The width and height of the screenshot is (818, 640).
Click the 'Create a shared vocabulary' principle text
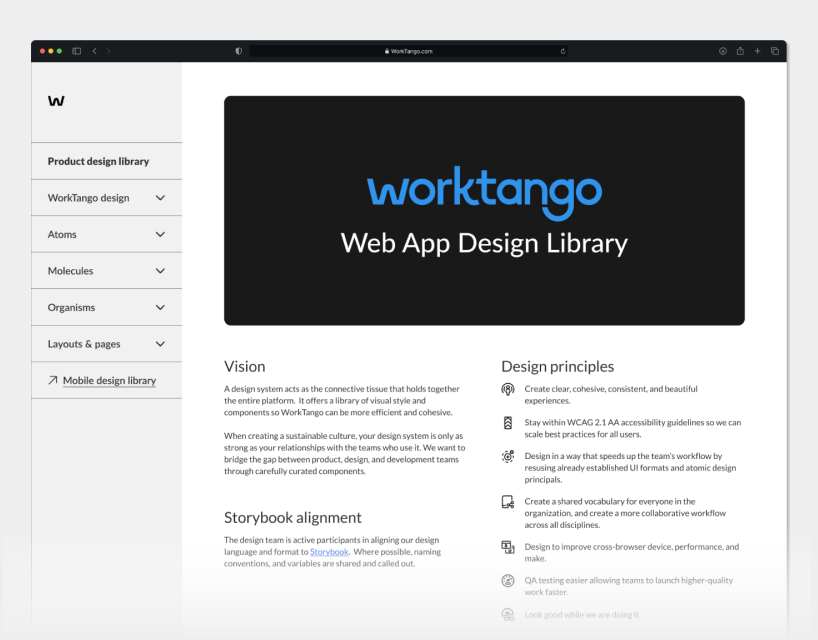click(625, 513)
